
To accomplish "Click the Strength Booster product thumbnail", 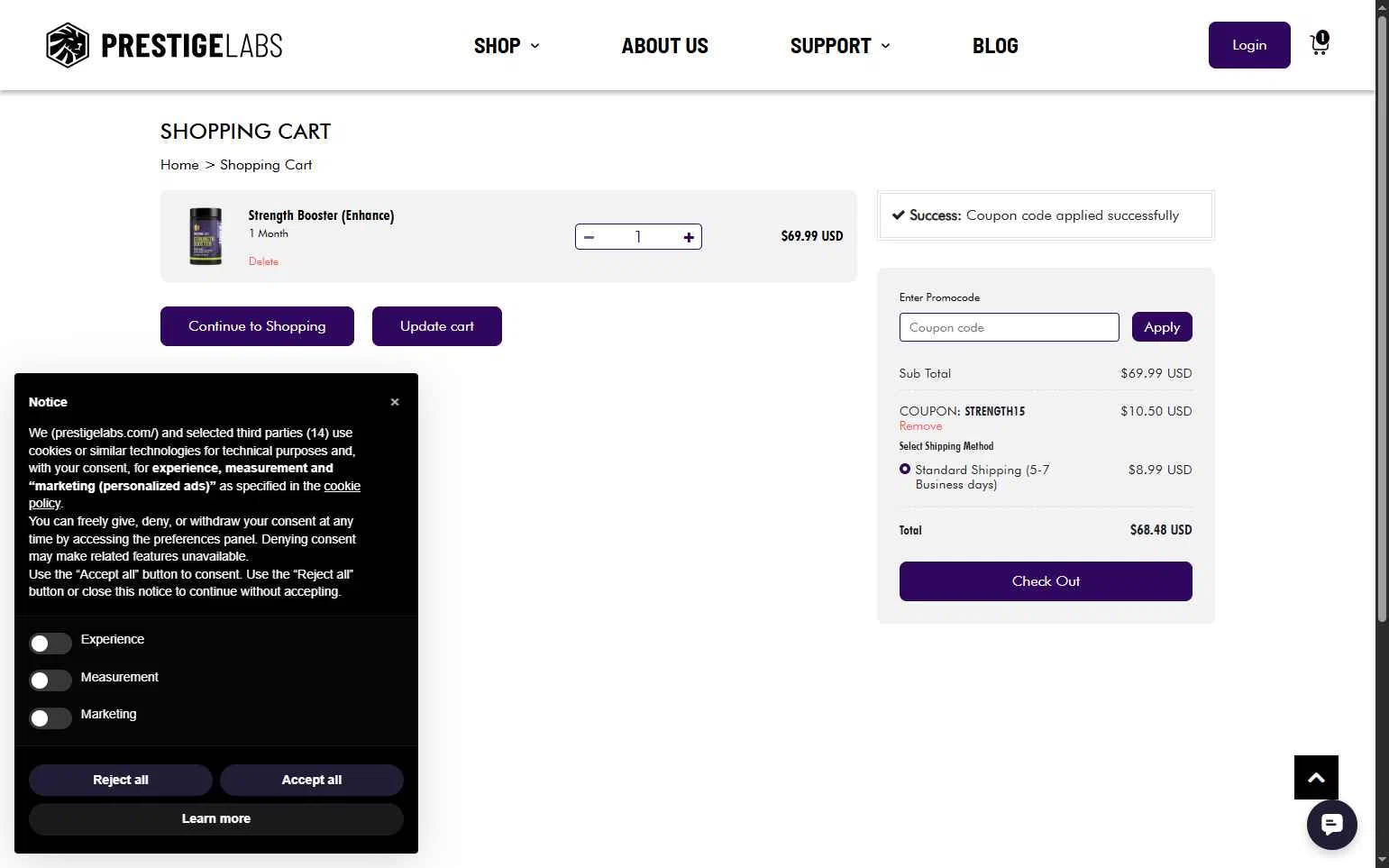I will [x=206, y=236].
